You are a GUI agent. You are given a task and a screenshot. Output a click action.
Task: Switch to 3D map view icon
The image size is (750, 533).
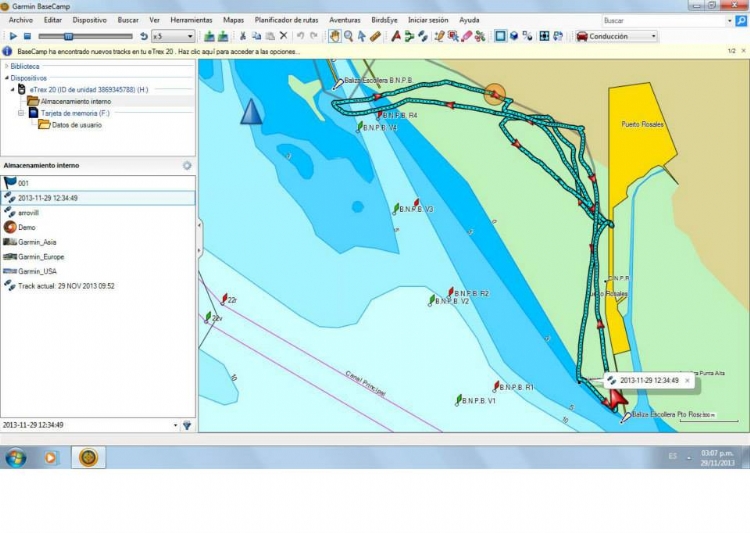coord(514,36)
